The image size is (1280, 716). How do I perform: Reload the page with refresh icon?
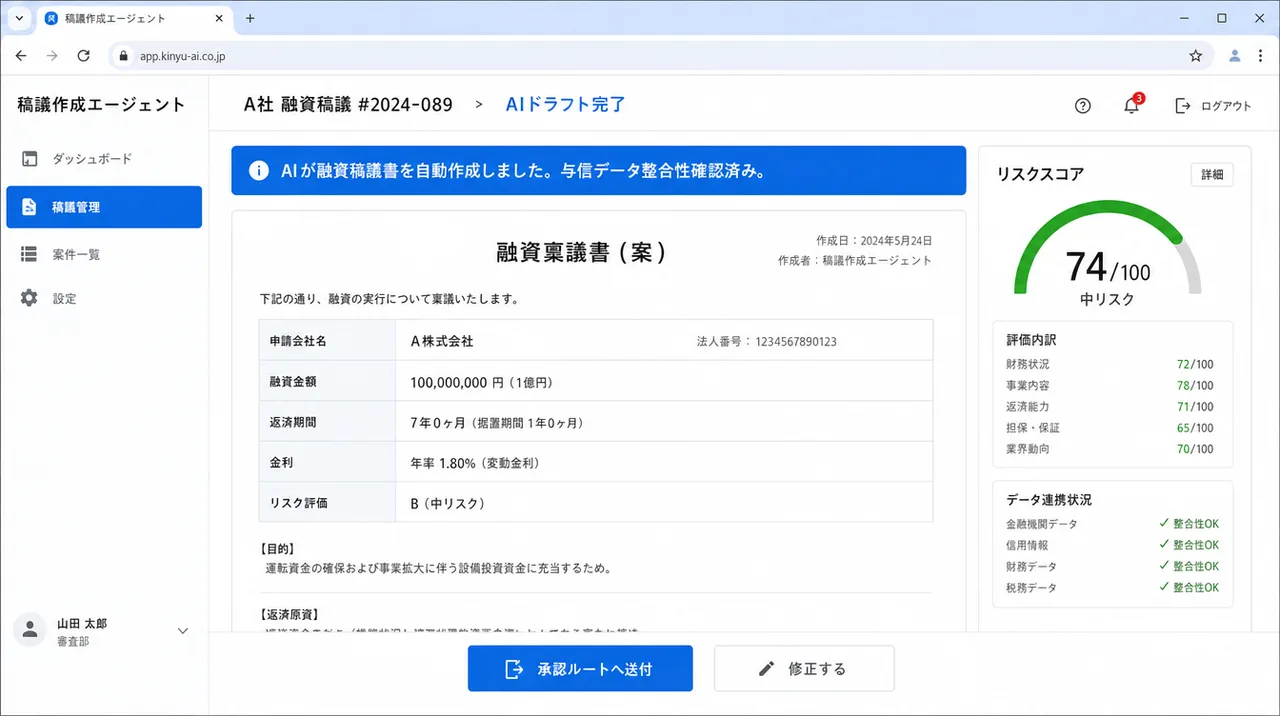tap(85, 56)
